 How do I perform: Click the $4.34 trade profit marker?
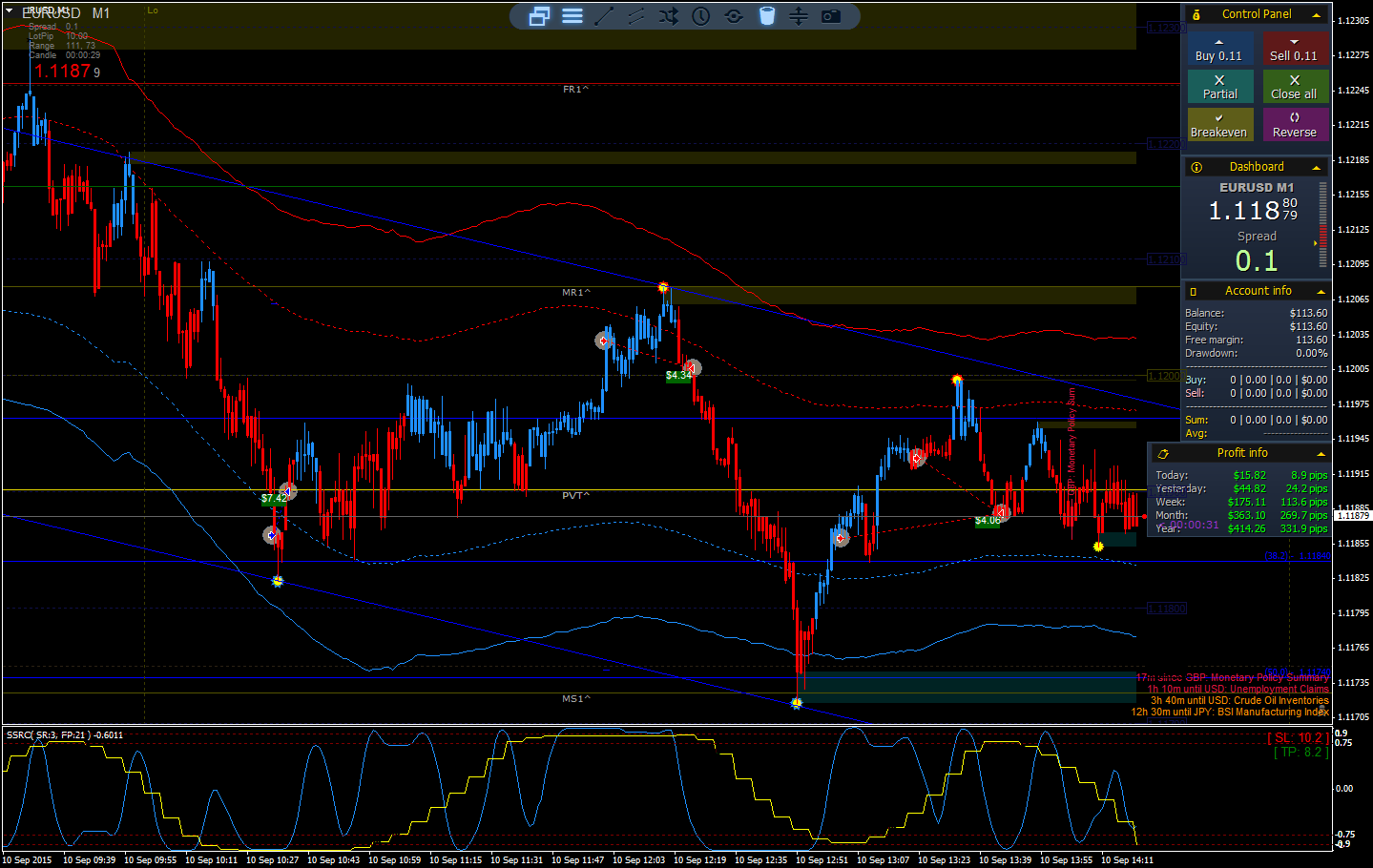coord(678,375)
